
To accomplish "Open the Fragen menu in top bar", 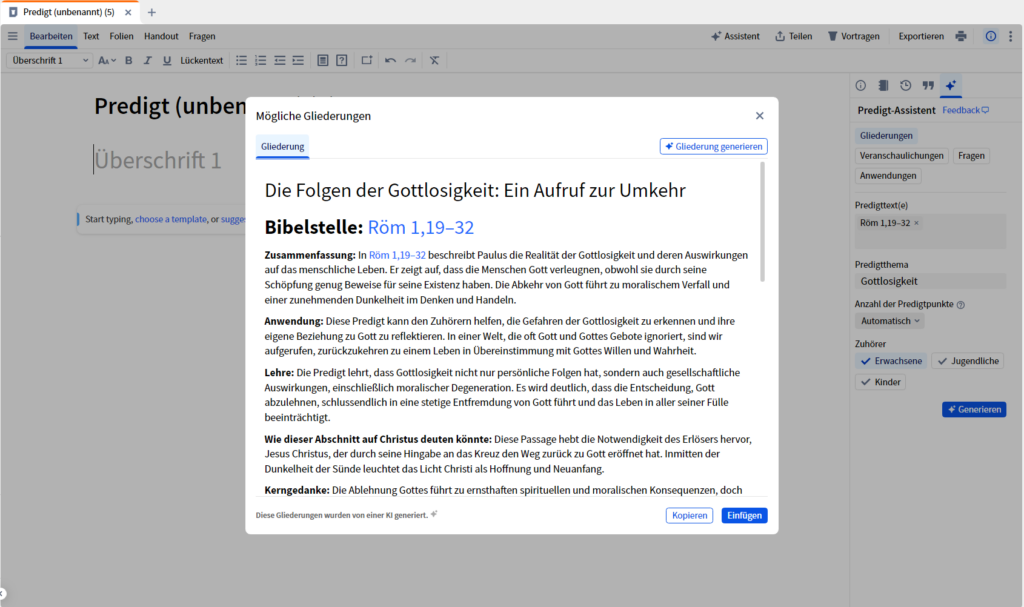I will click(x=202, y=36).
